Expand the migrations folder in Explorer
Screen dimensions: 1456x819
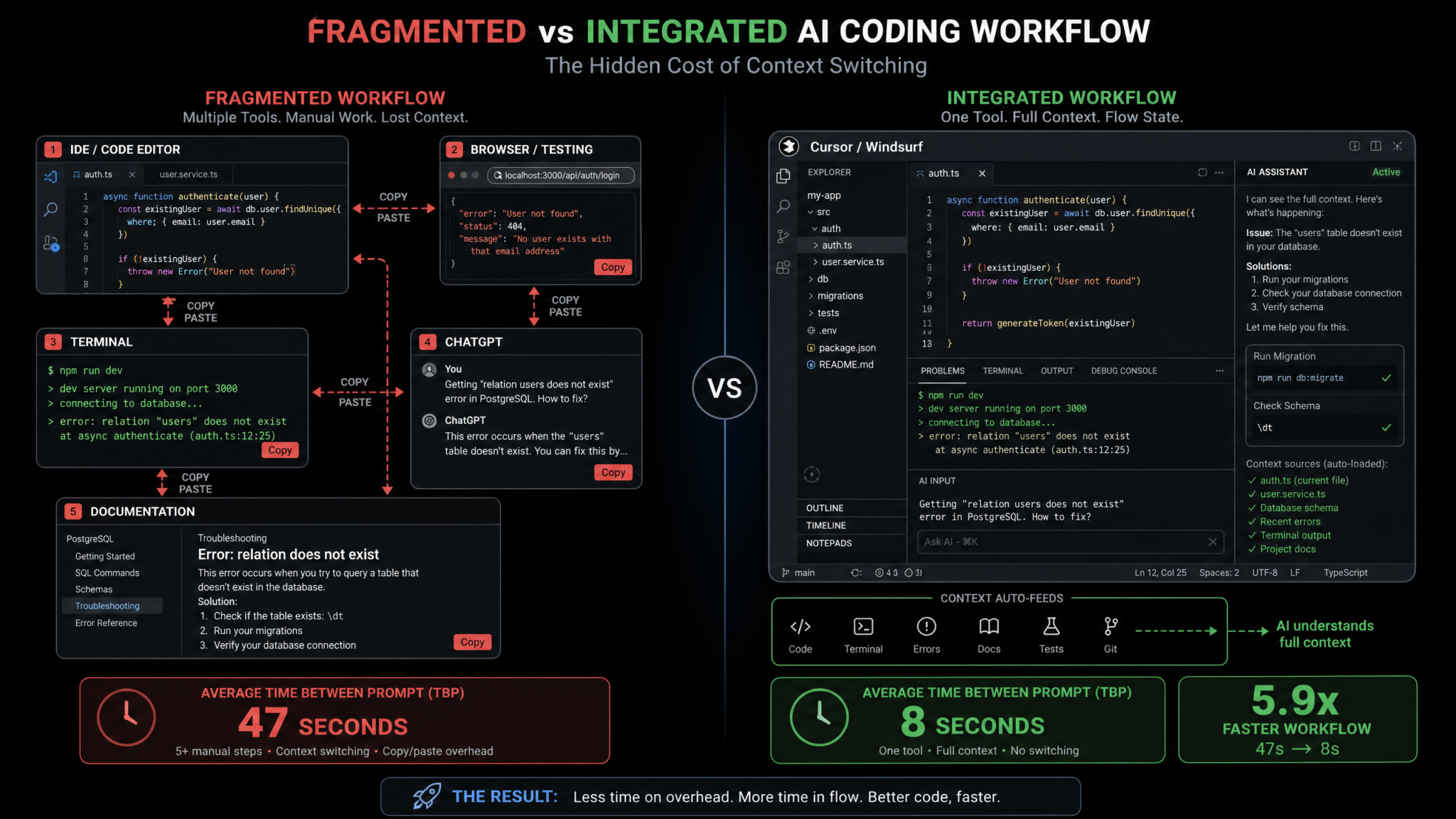[x=810, y=296]
